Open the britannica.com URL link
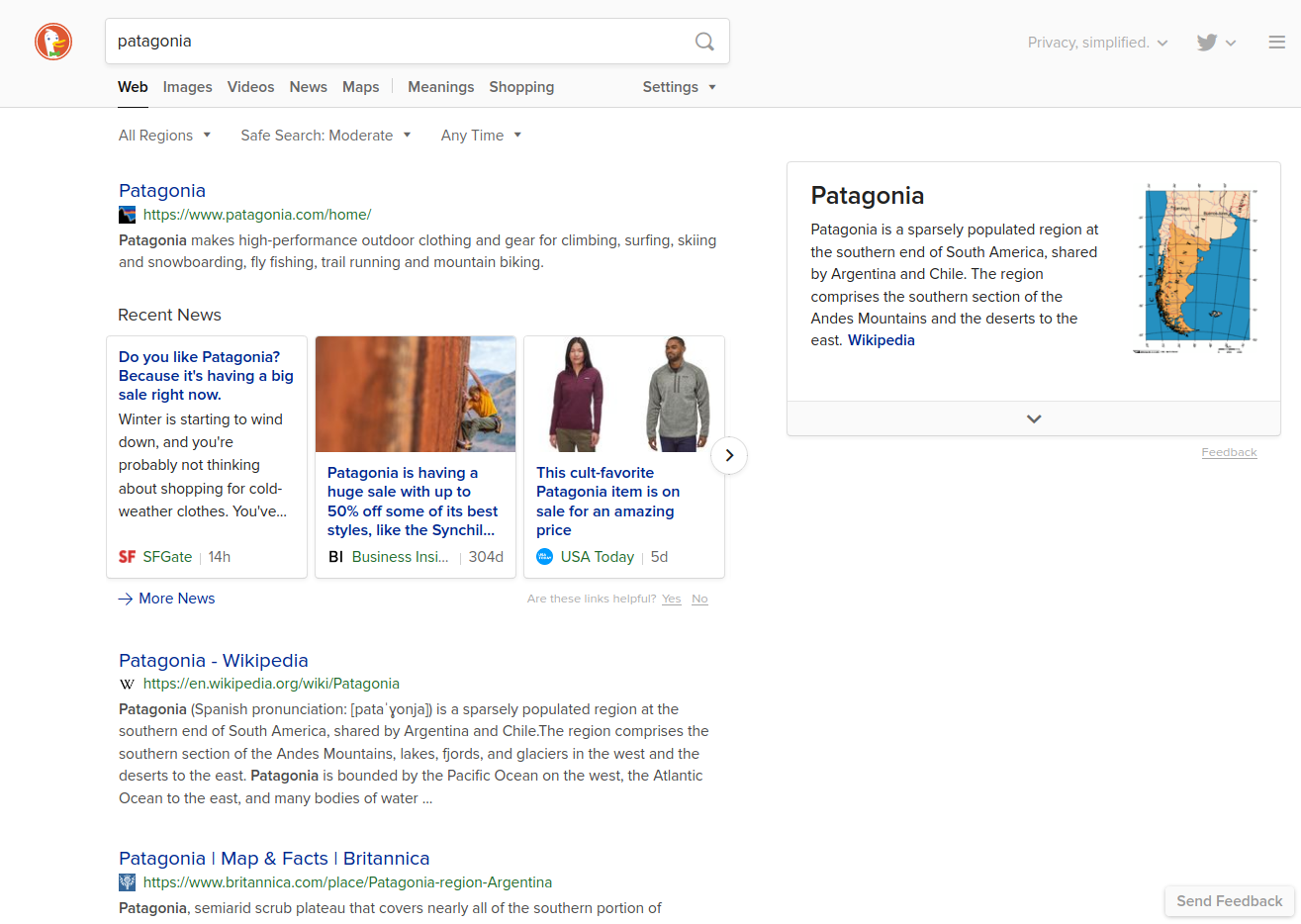The height and width of the screenshot is (924, 1301). (347, 882)
